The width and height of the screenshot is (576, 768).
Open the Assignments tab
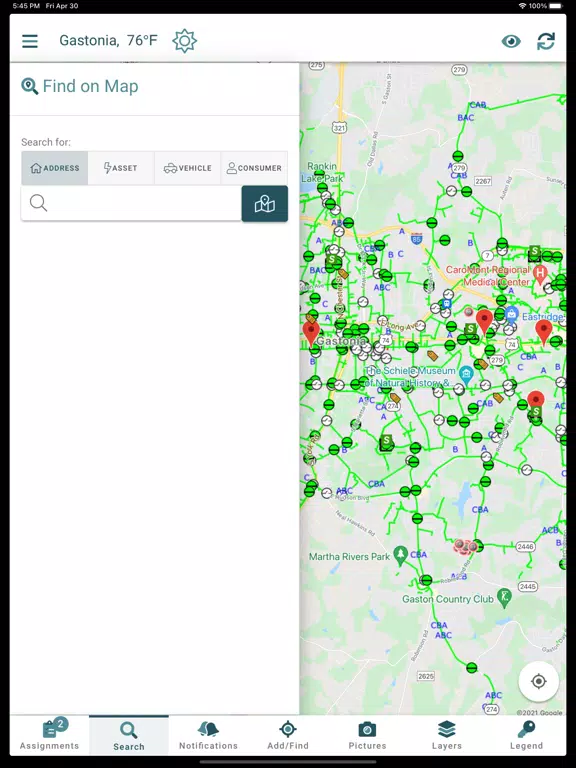(49, 736)
